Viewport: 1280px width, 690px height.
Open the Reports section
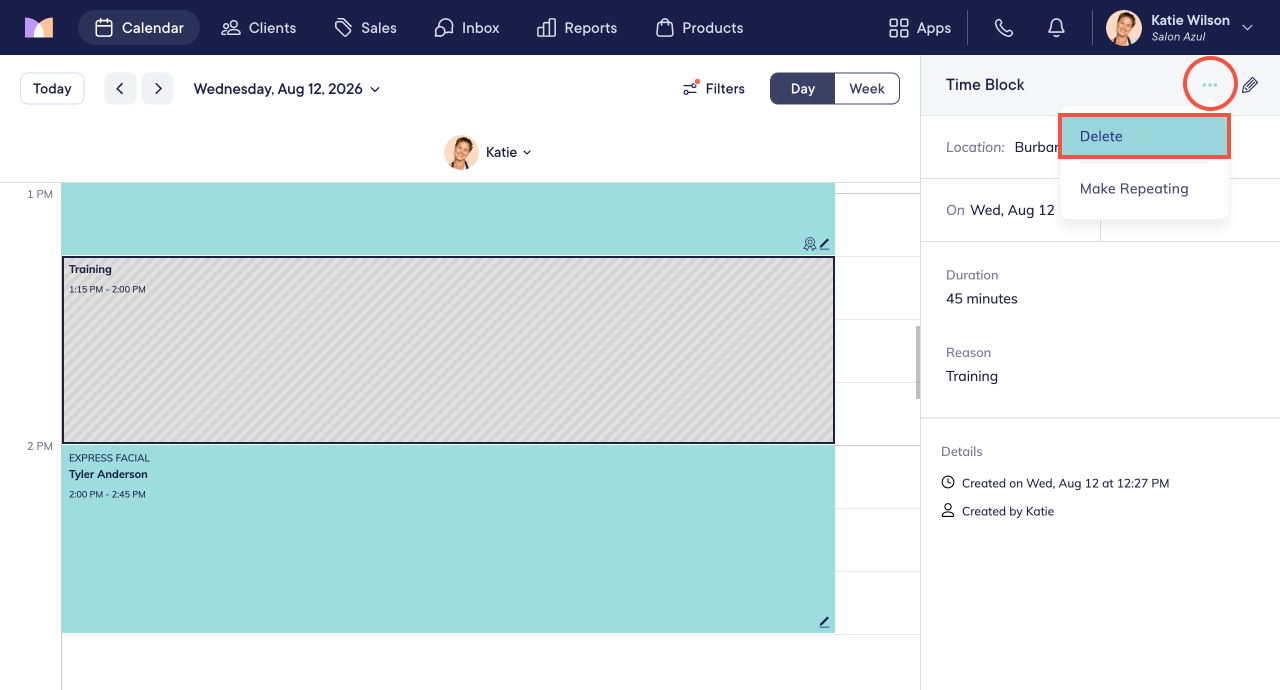(577, 28)
